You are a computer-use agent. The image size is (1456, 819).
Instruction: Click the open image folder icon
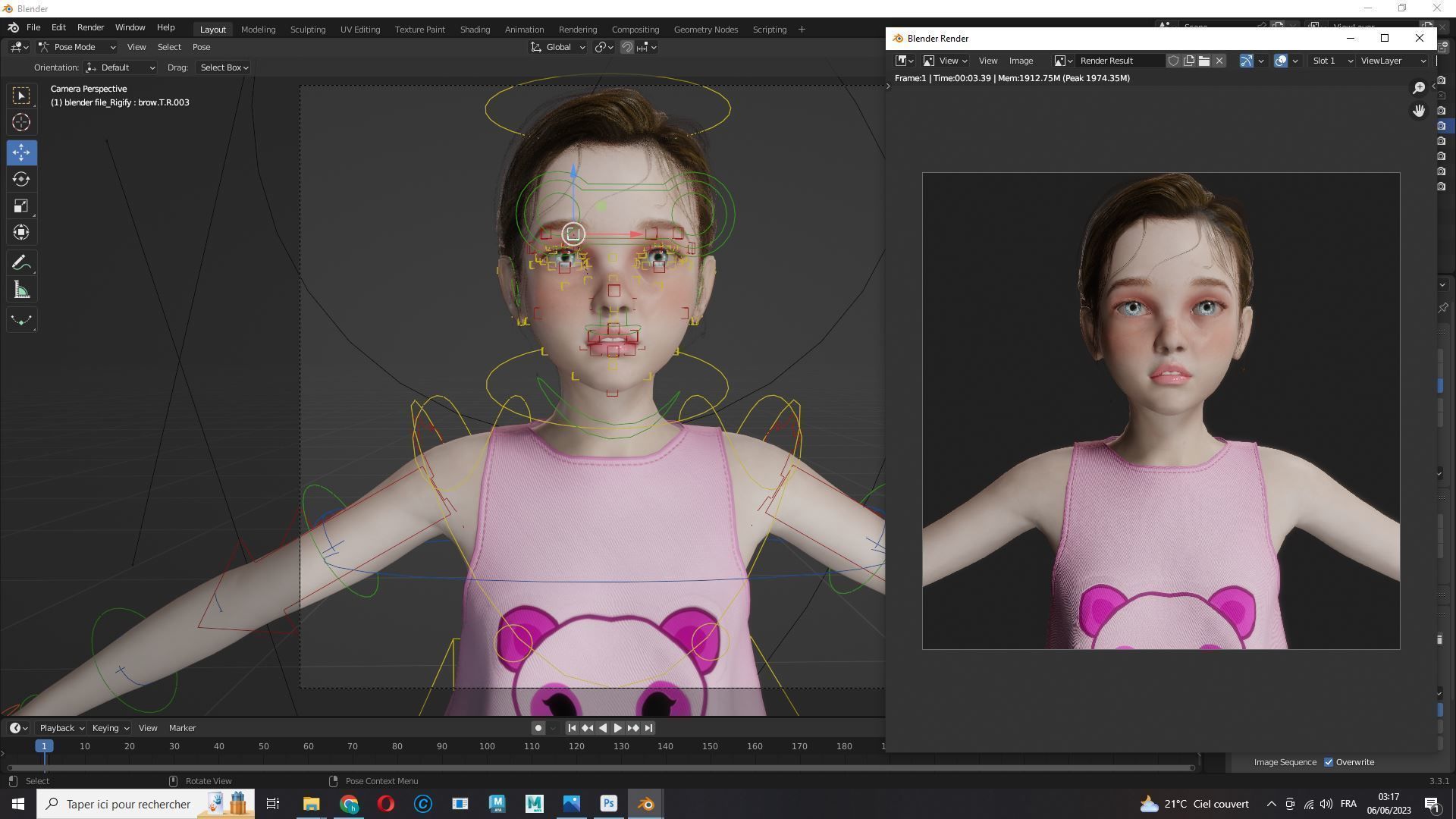click(1204, 61)
